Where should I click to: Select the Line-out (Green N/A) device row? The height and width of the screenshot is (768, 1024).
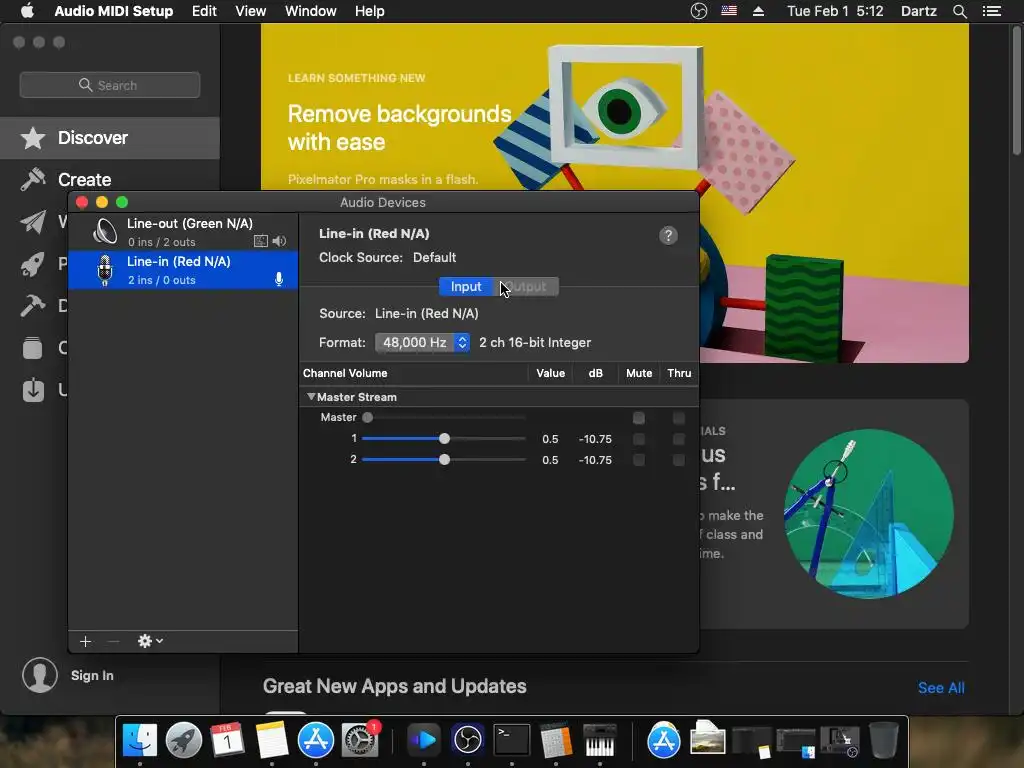tap(183, 232)
